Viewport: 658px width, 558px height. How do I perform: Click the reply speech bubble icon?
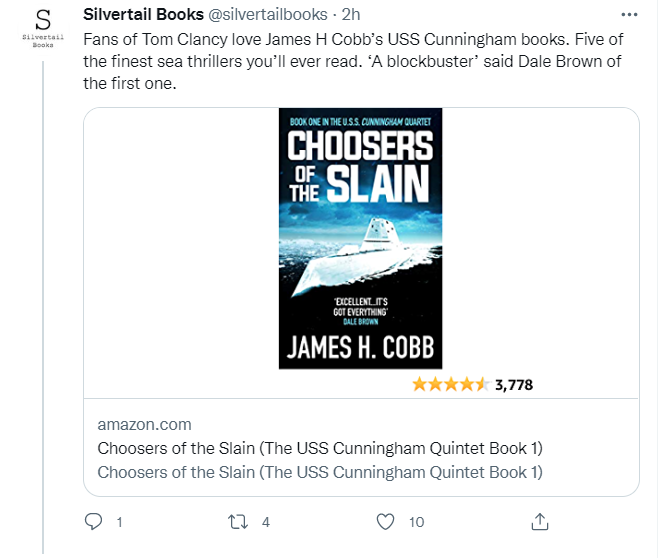pyautogui.click(x=94, y=521)
